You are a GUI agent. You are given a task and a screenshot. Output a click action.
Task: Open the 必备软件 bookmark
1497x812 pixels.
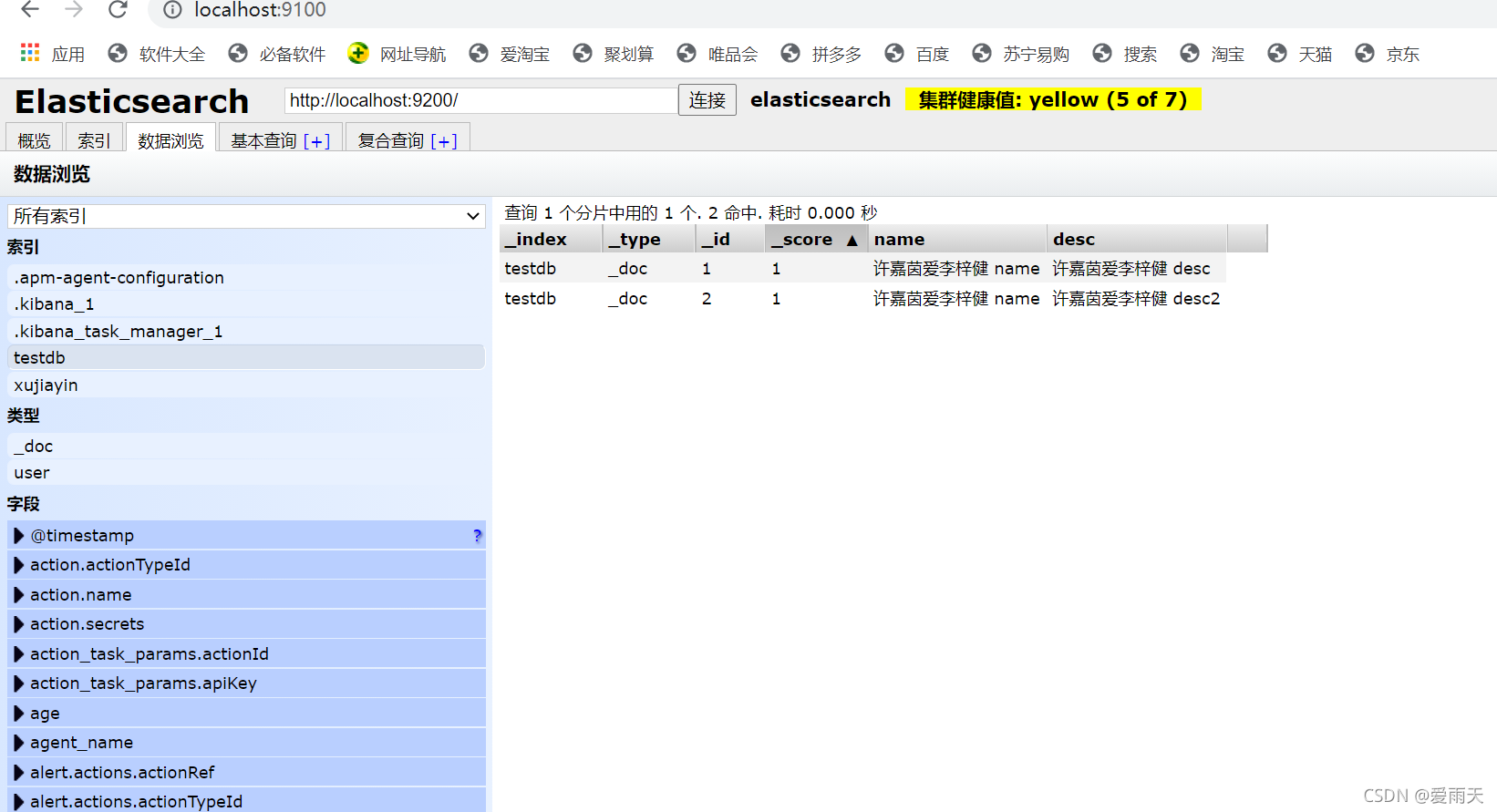(x=277, y=54)
